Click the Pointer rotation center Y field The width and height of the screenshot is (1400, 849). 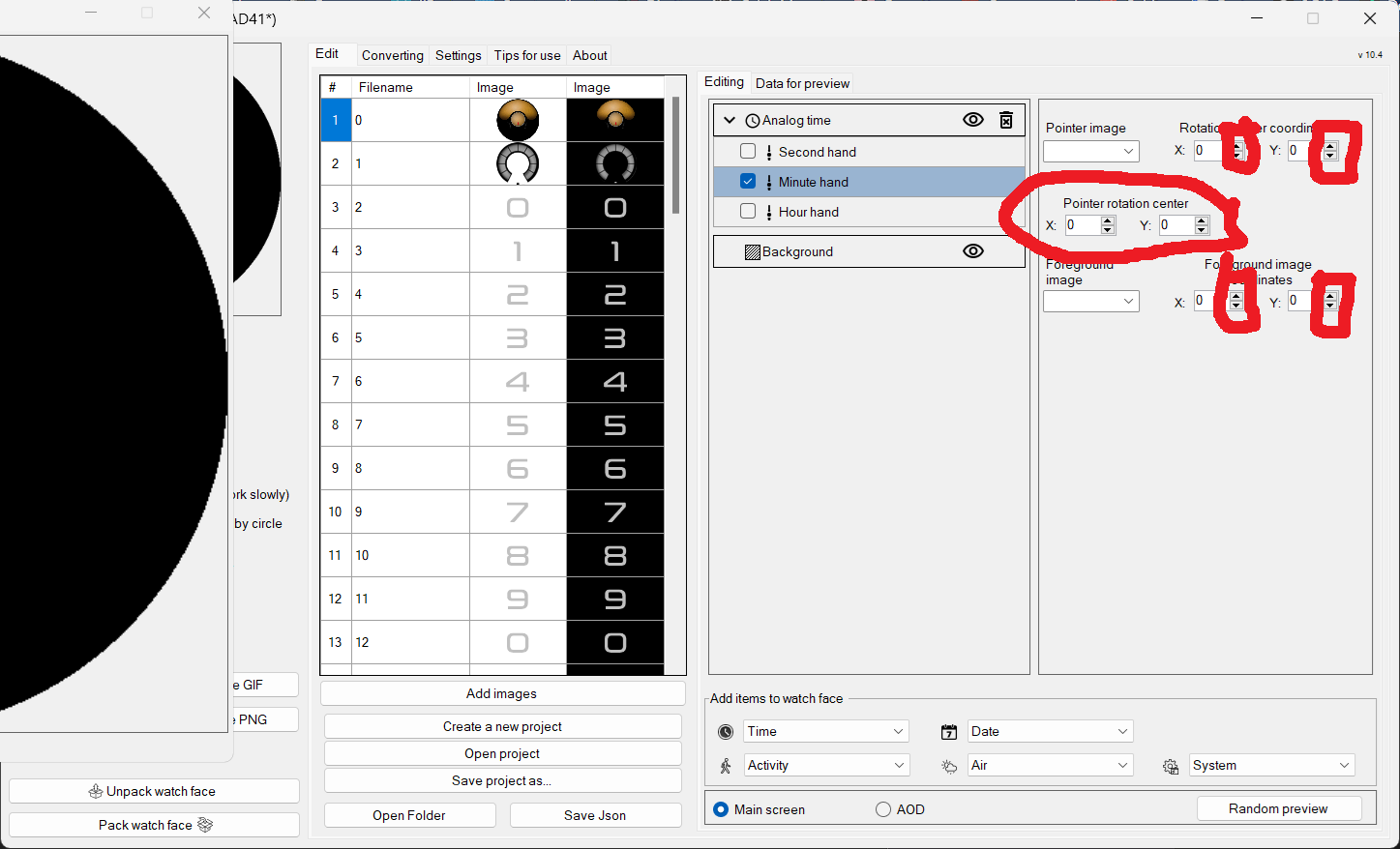pos(1184,225)
